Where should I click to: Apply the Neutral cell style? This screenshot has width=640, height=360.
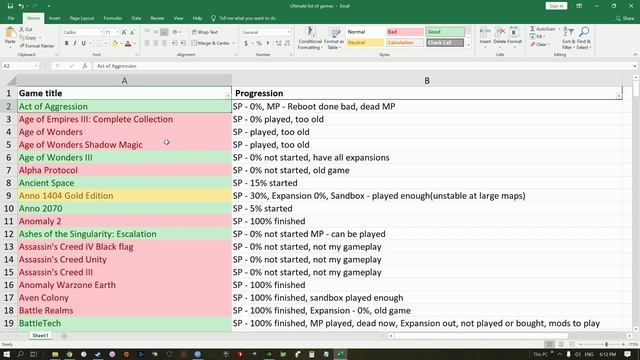point(365,42)
